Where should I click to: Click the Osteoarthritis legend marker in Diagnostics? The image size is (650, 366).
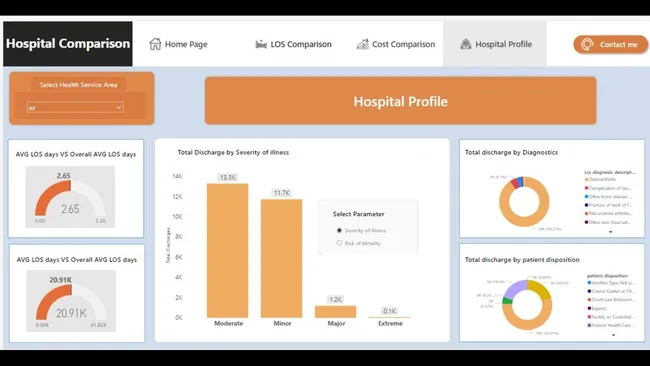tap(587, 179)
